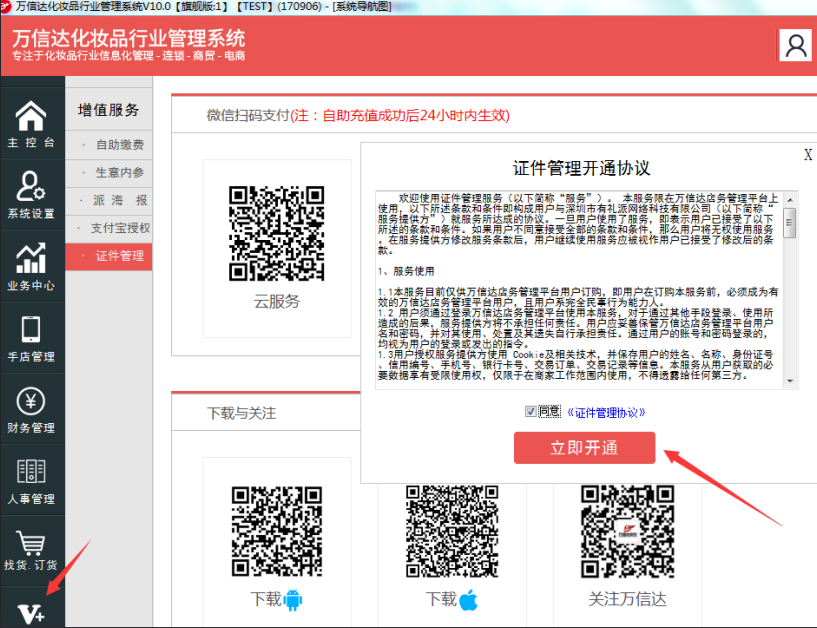Click the 云服务 label
Image resolution: width=817 pixels, height=628 pixels.
[277, 301]
